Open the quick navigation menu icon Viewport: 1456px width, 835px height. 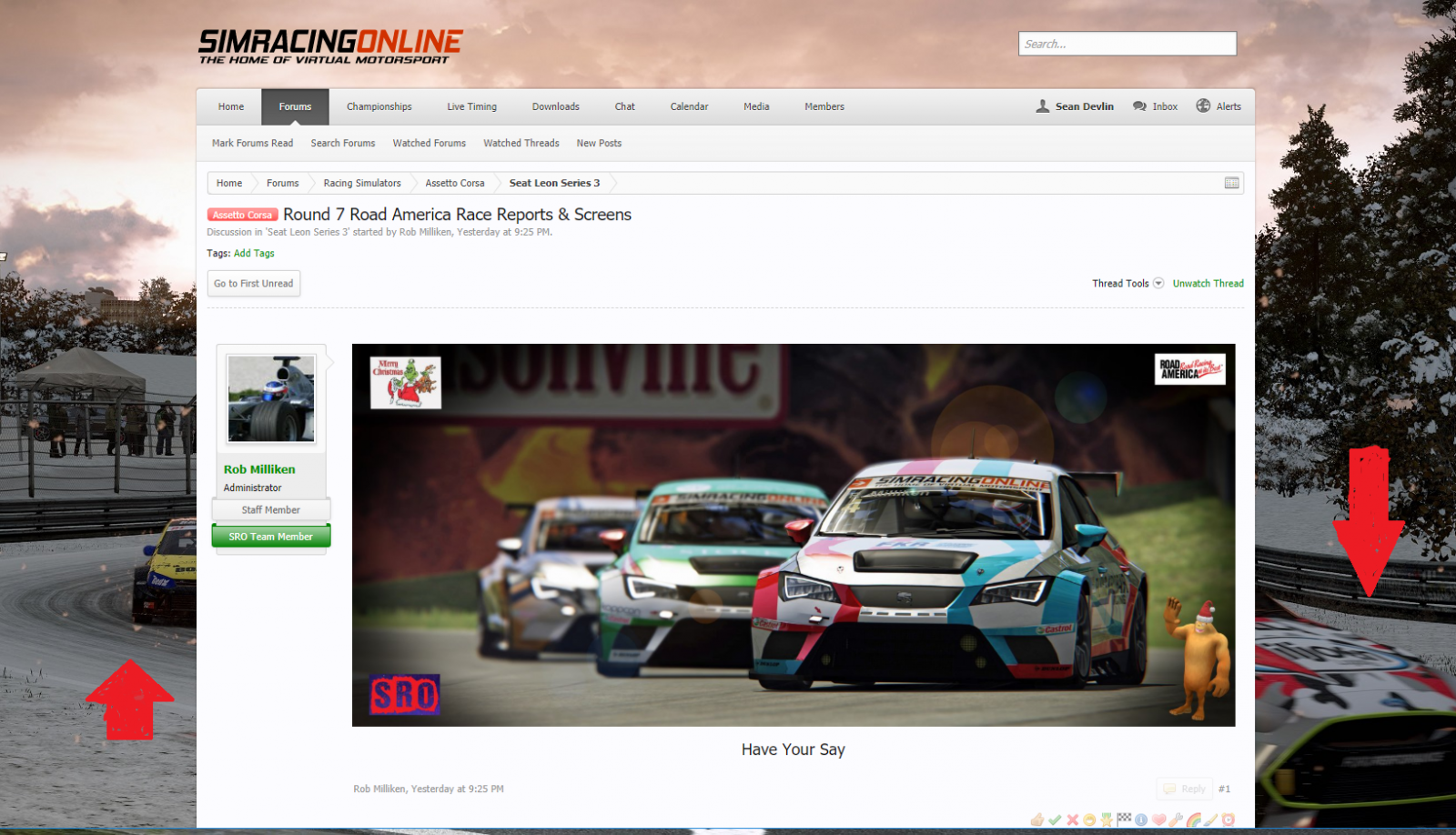click(x=1231, y=183)
